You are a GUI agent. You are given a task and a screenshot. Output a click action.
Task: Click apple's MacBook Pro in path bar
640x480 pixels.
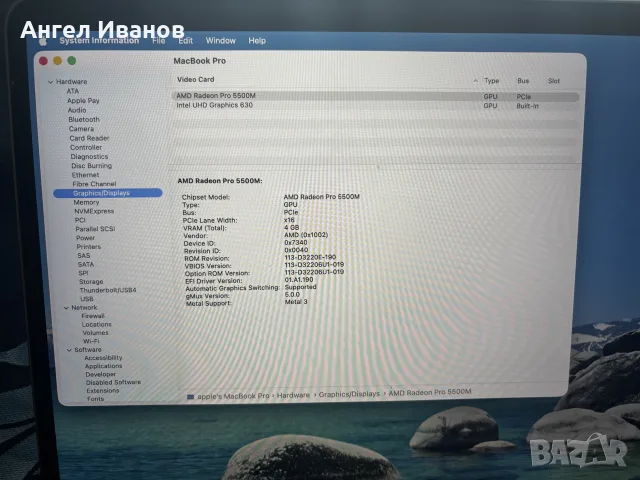pos(233,396)
